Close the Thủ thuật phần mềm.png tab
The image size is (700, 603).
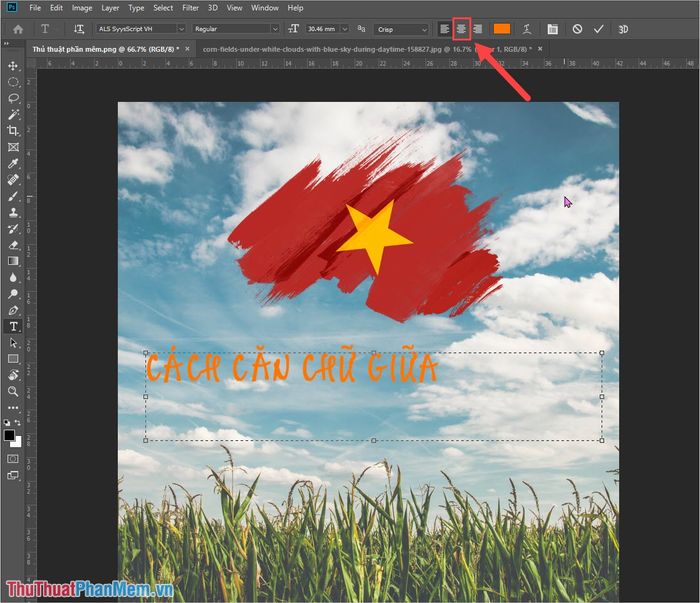tap(188, 49)
